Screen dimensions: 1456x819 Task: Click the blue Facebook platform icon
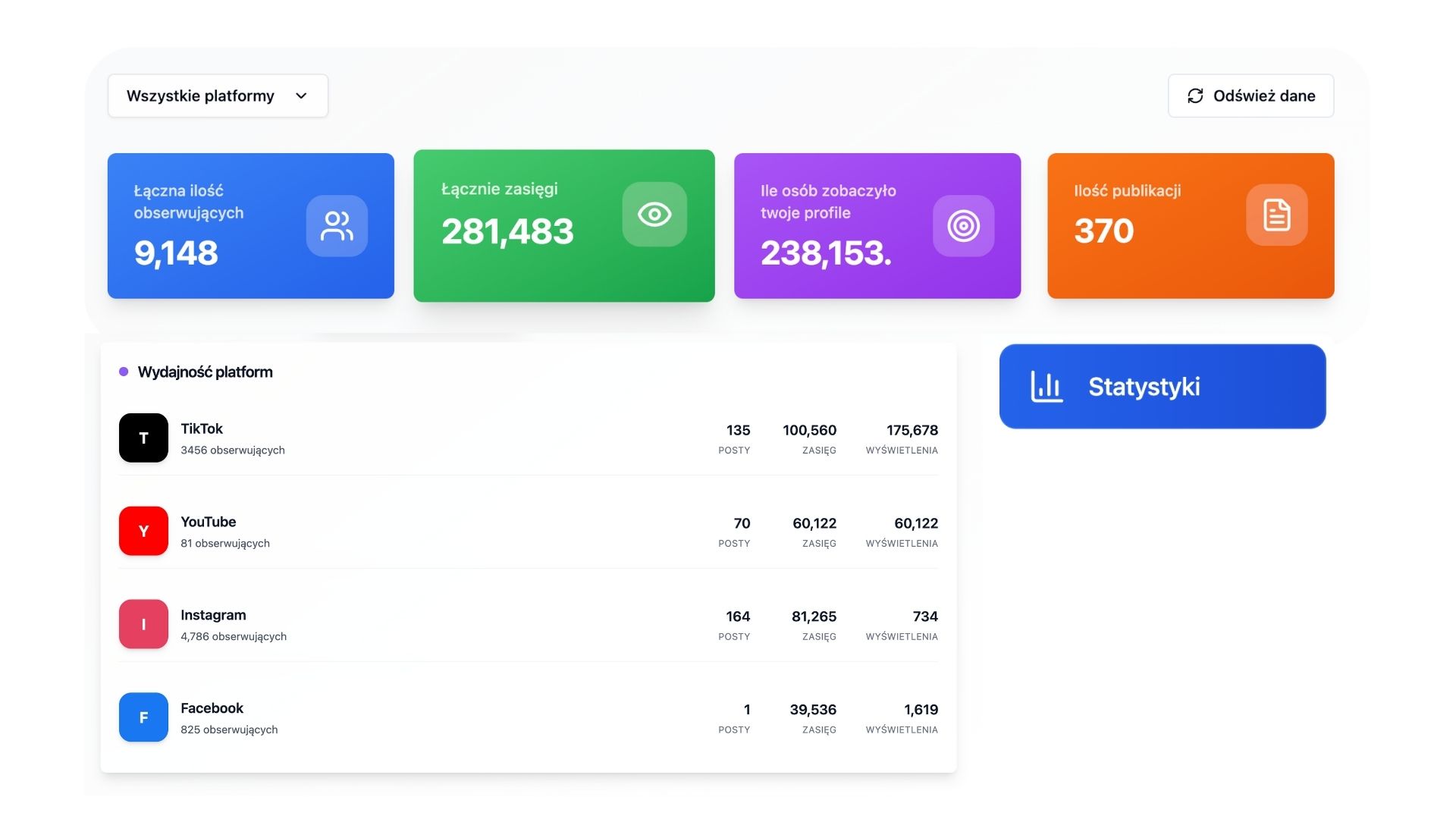(143, 717)
